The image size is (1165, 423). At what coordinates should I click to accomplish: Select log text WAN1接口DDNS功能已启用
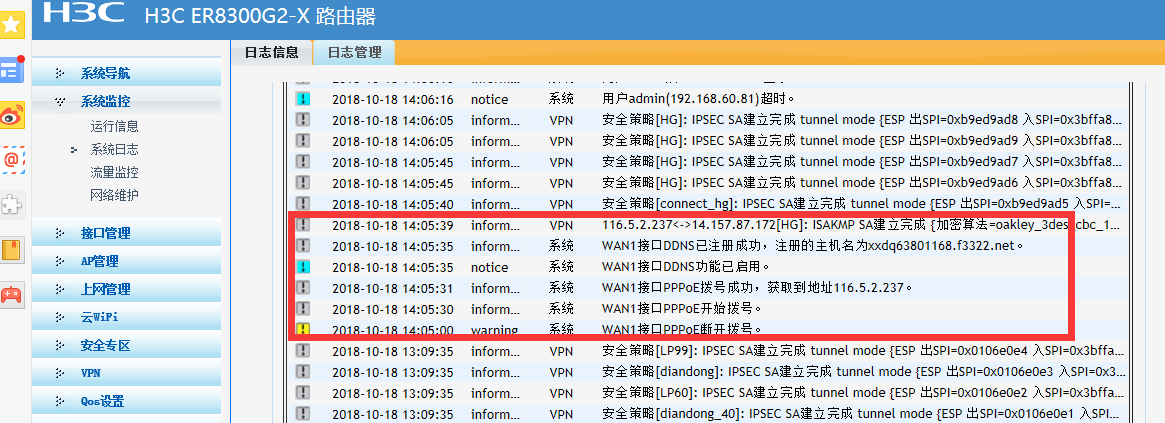(x=687, y=266)
